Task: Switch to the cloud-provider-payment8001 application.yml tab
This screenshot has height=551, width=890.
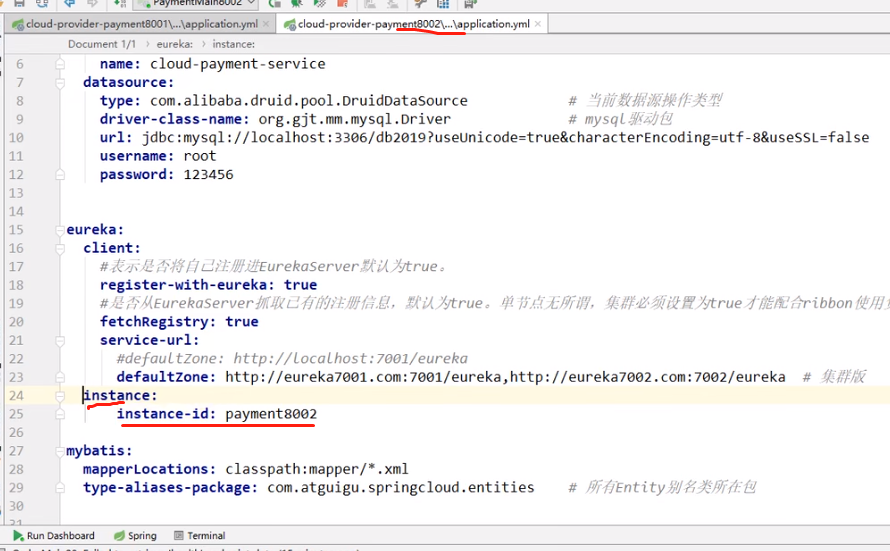Action: click(x=141, y=24)
